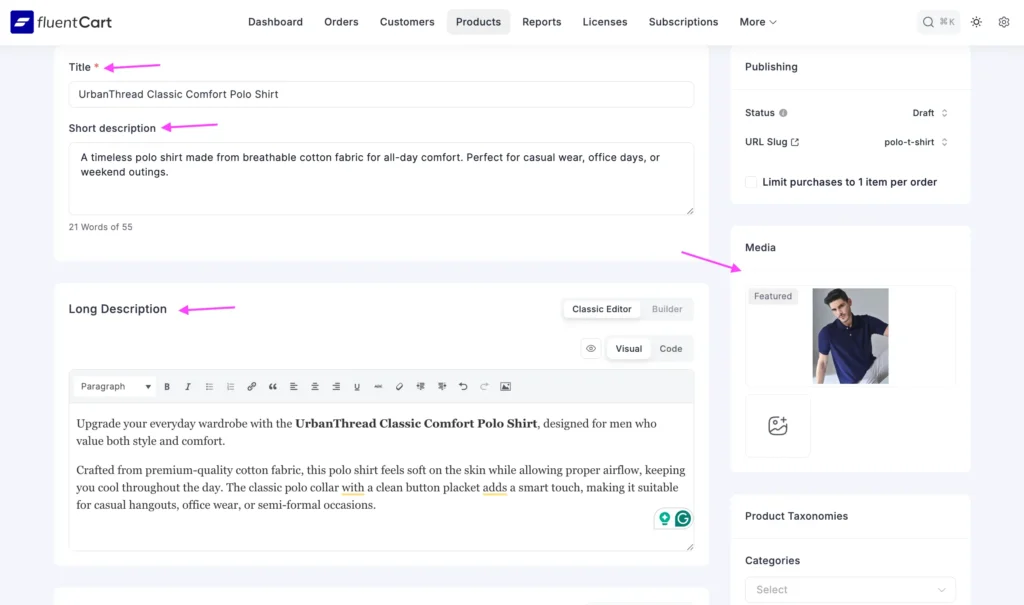Screen dimensions: 1024x605
Task: Add a blockquote from the toolbar
Action: tap(272, 386)
